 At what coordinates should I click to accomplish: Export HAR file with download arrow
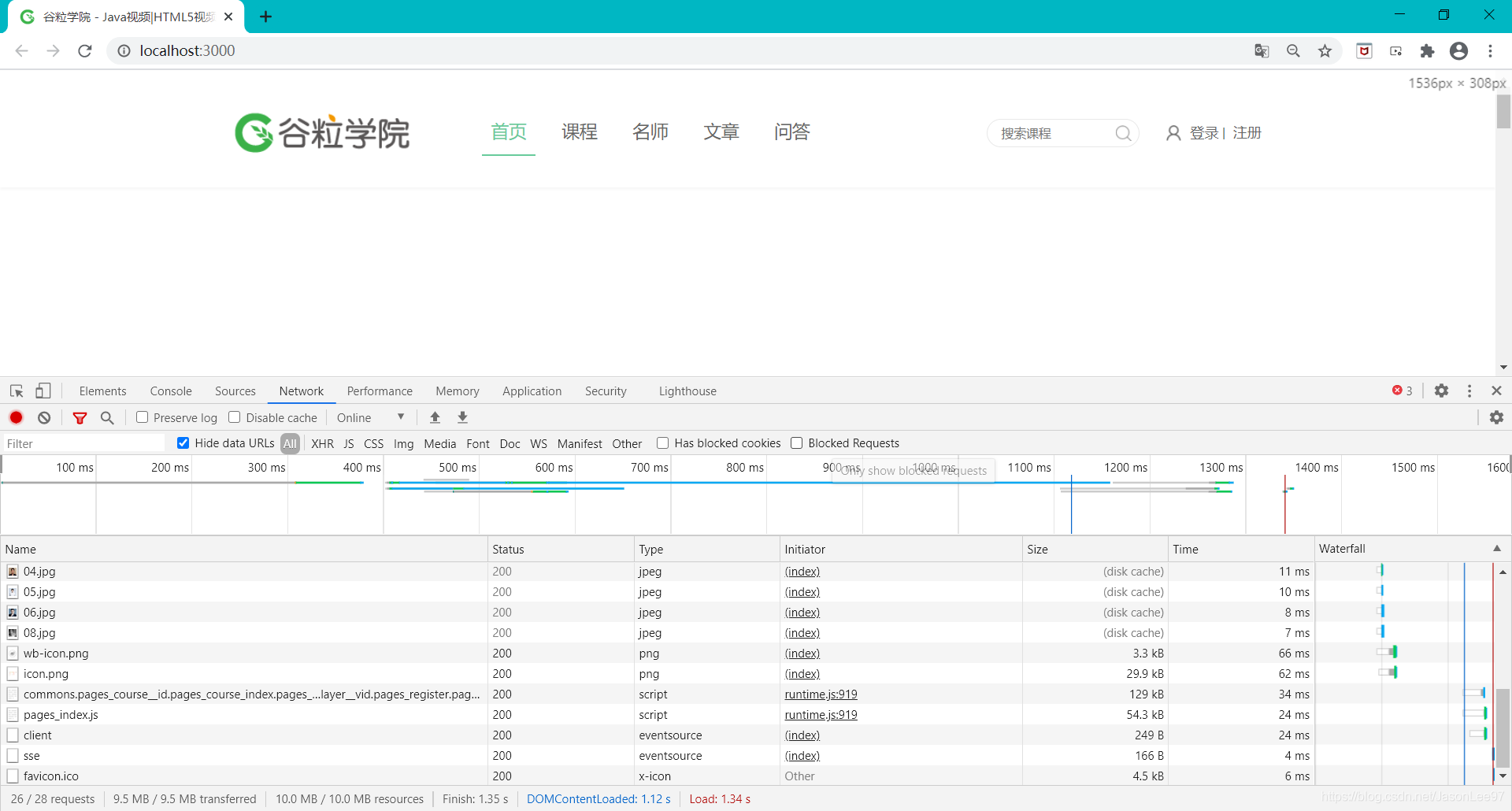tap(463, 417)
